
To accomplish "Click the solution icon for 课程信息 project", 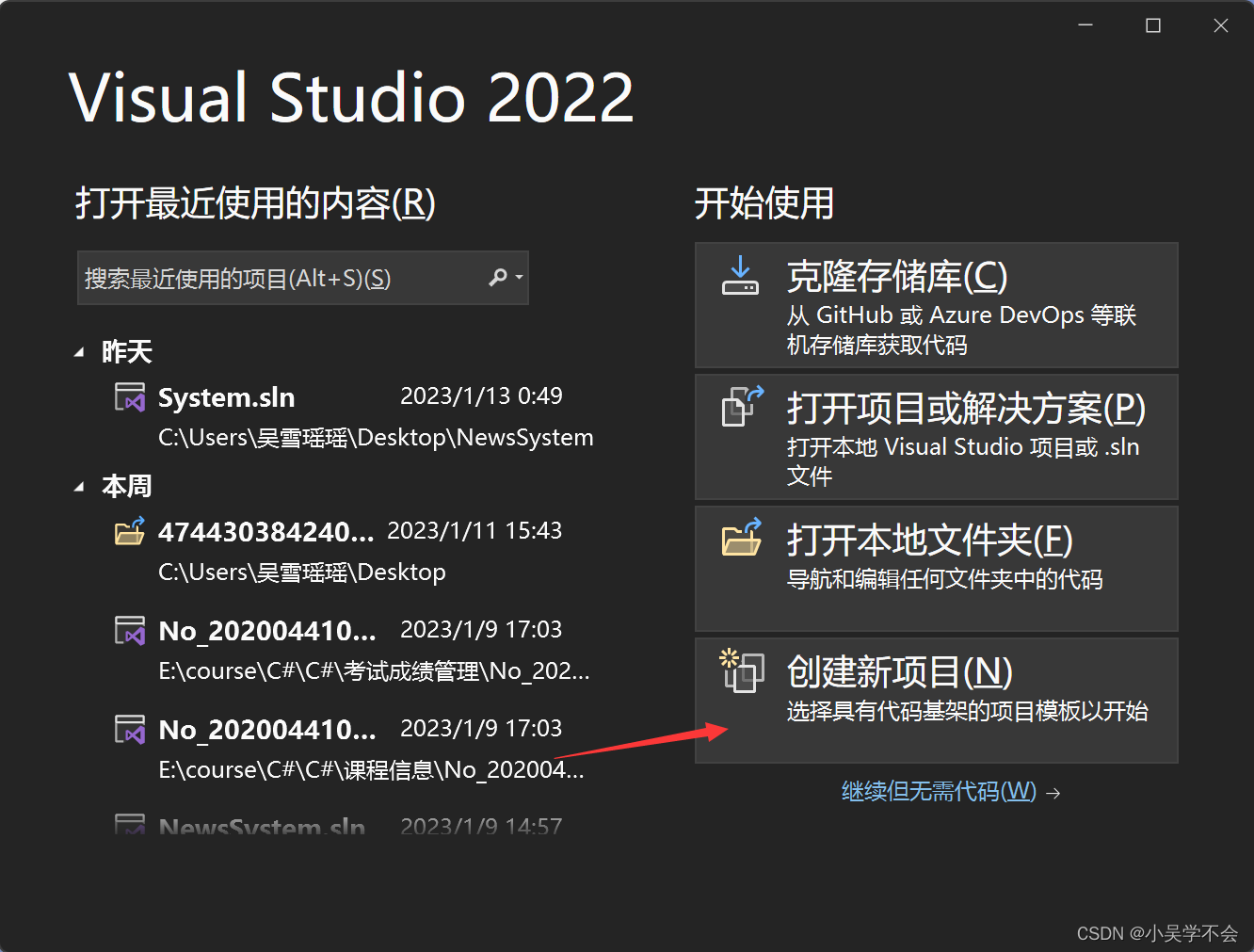I will pyautogui.click(x=130, y=729).
